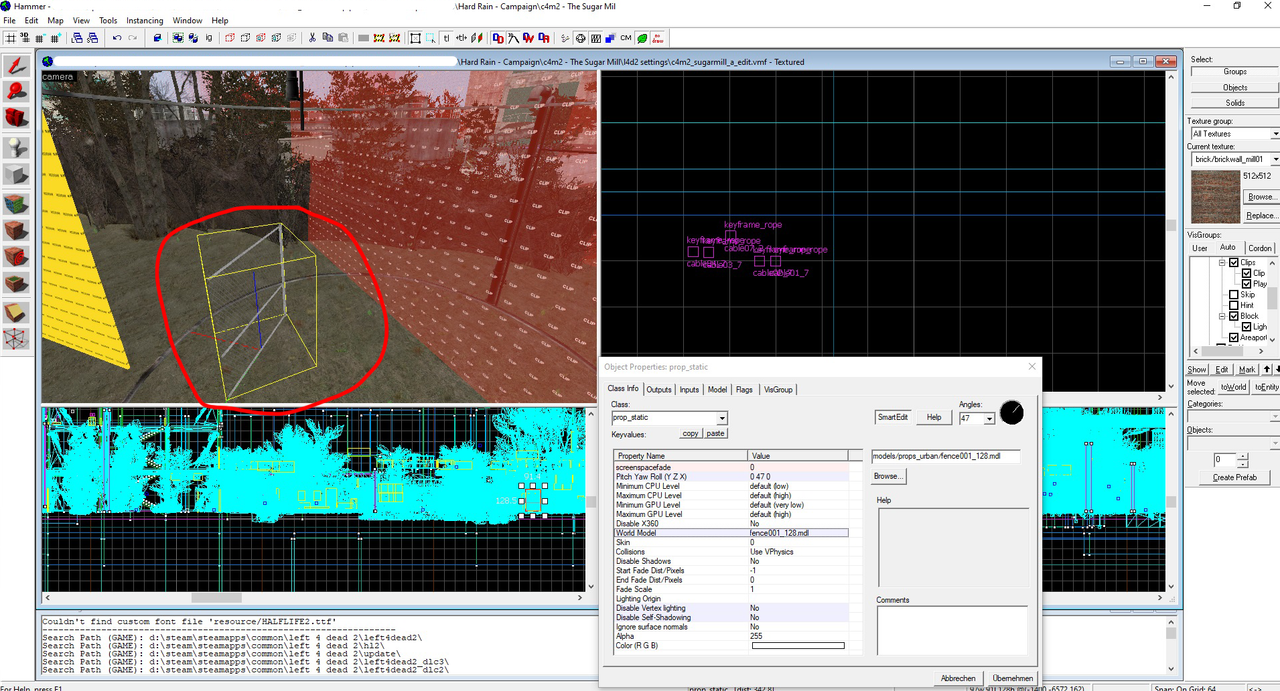Click the Color (R G B) swatch
Image resolution: width=1280 pixels, height=691 pixels.
(798, 645)
